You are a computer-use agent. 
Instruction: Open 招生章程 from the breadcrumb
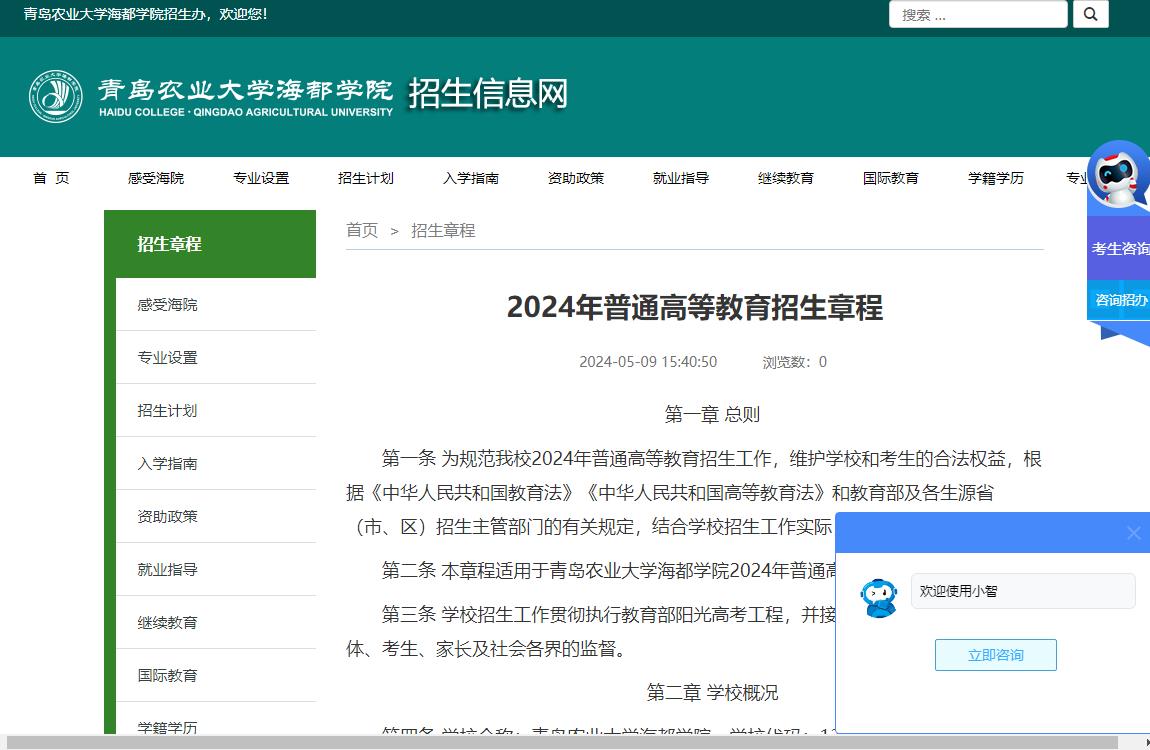[x=443, y=230]
